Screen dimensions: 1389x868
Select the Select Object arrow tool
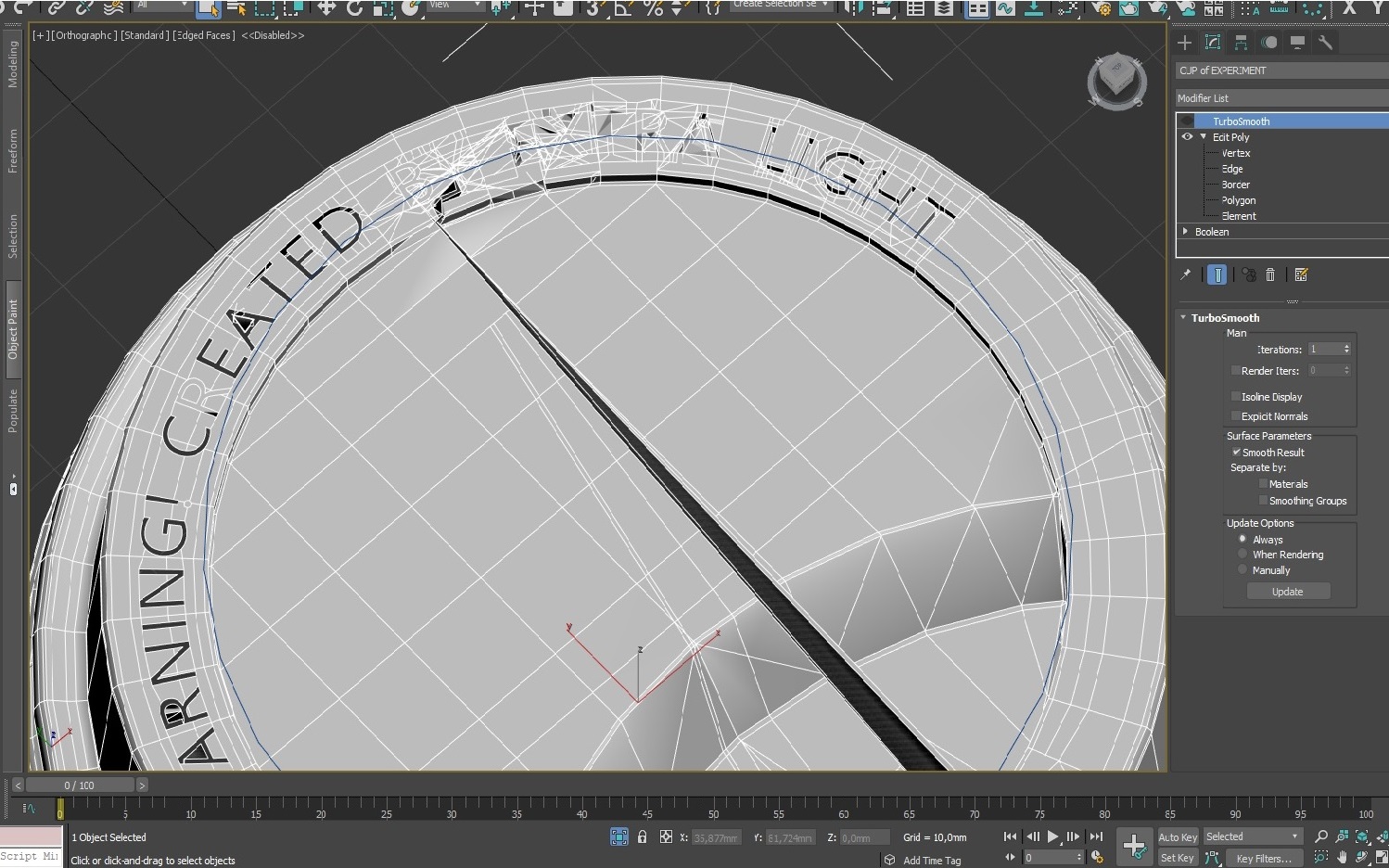(208, 8)
